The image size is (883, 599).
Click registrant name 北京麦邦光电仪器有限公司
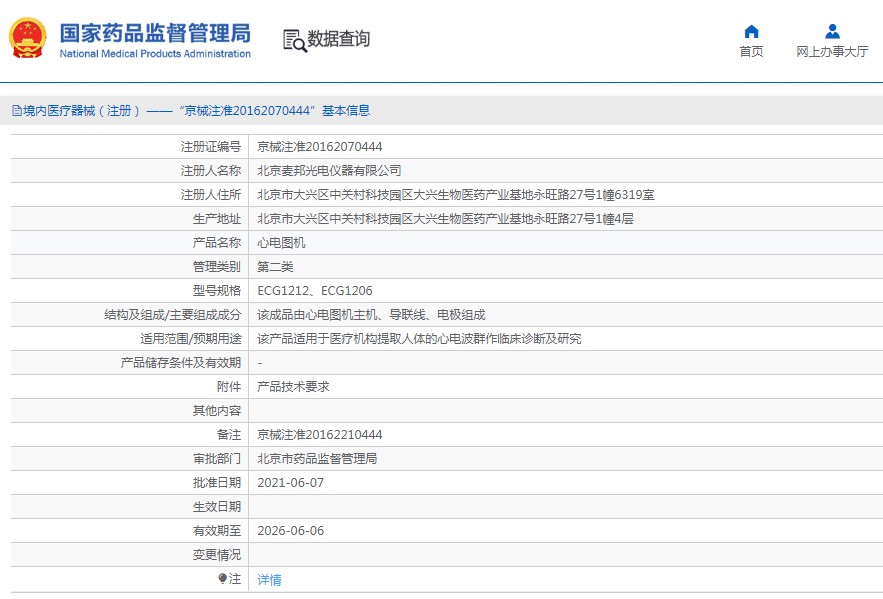(x=329, y=171)
